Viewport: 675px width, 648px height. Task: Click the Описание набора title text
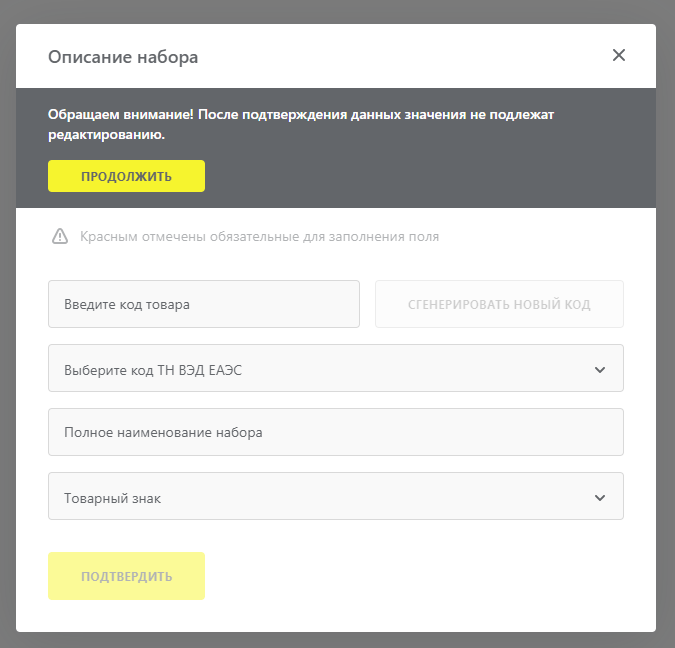(x=123, y=57)
